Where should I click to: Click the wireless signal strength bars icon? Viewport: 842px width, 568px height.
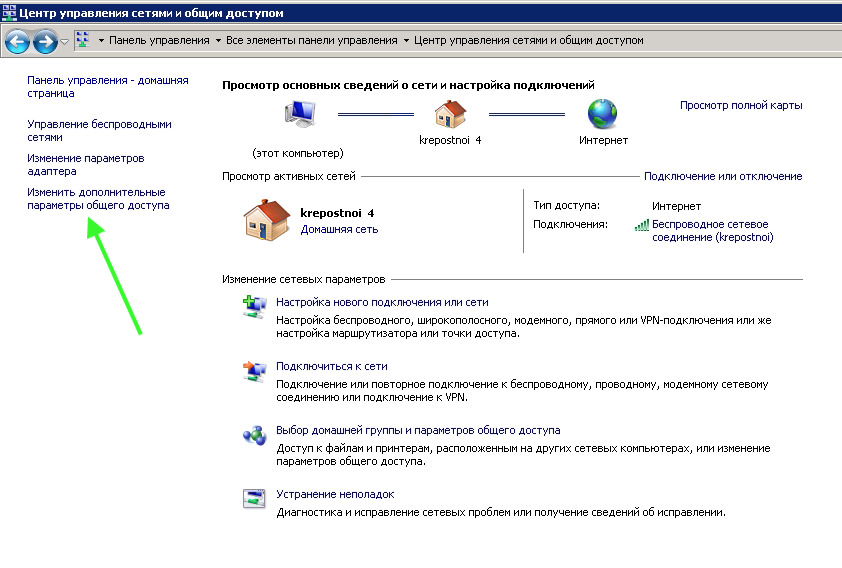tap(641, 225)
